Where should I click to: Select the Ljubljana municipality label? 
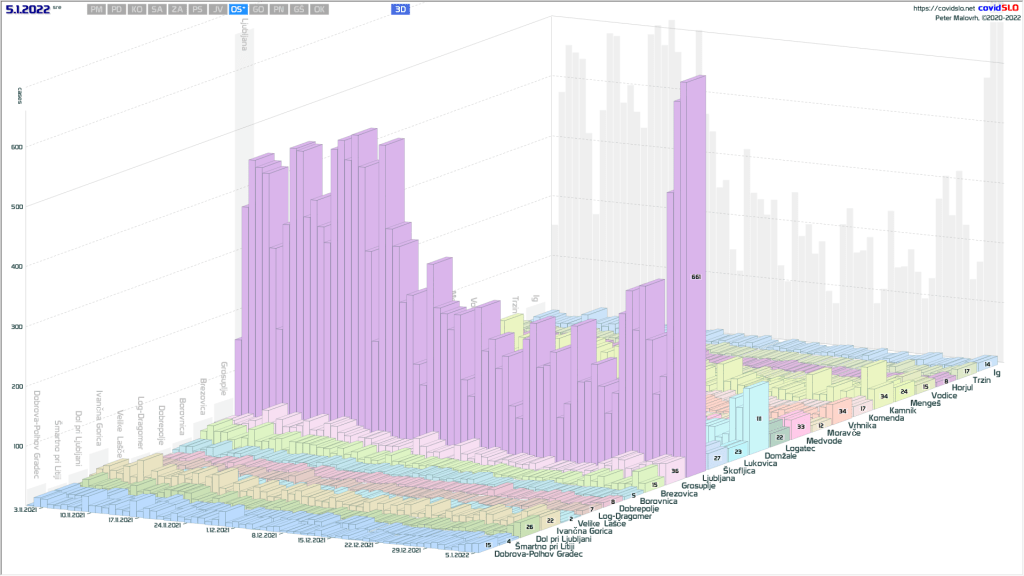click(x=718, y=479)
